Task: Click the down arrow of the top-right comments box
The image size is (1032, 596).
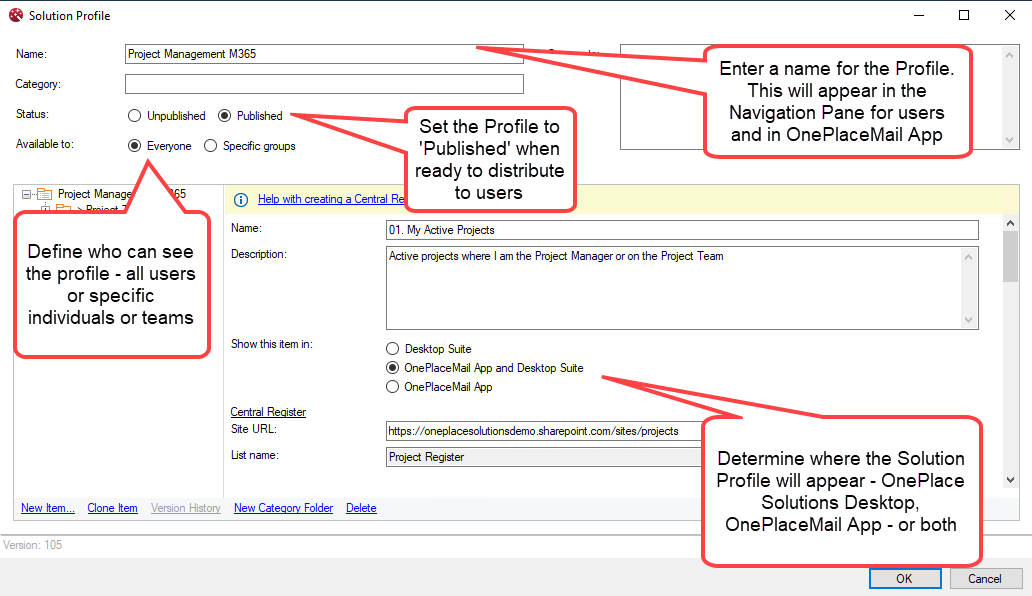Action: [x=1011, y=140]
